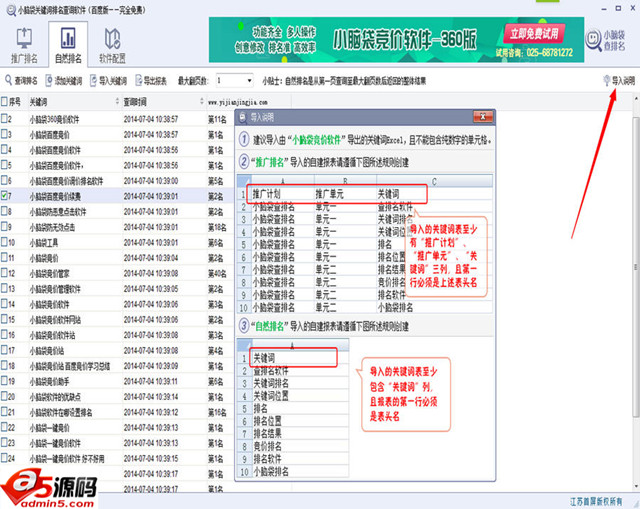Enable the checkbox for row 5
This screenshot has height=509, width=640.
[x=4, y=165]
